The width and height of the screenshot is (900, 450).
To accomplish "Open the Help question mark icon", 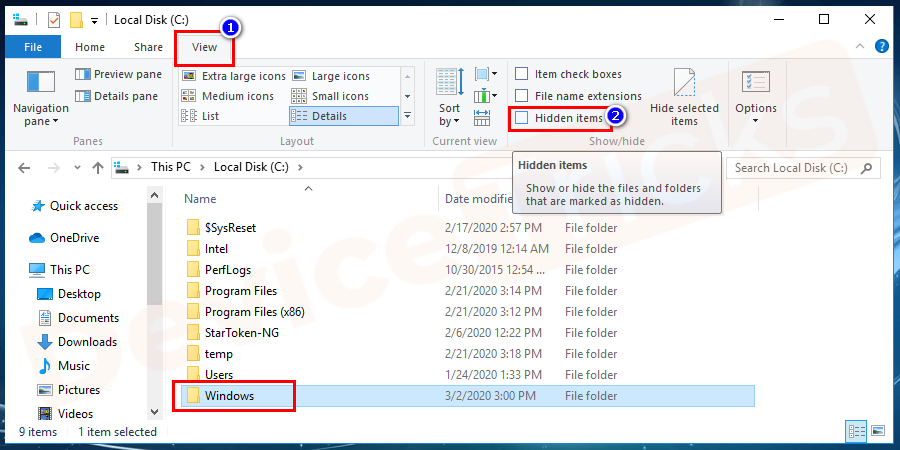I will point(882,46).
